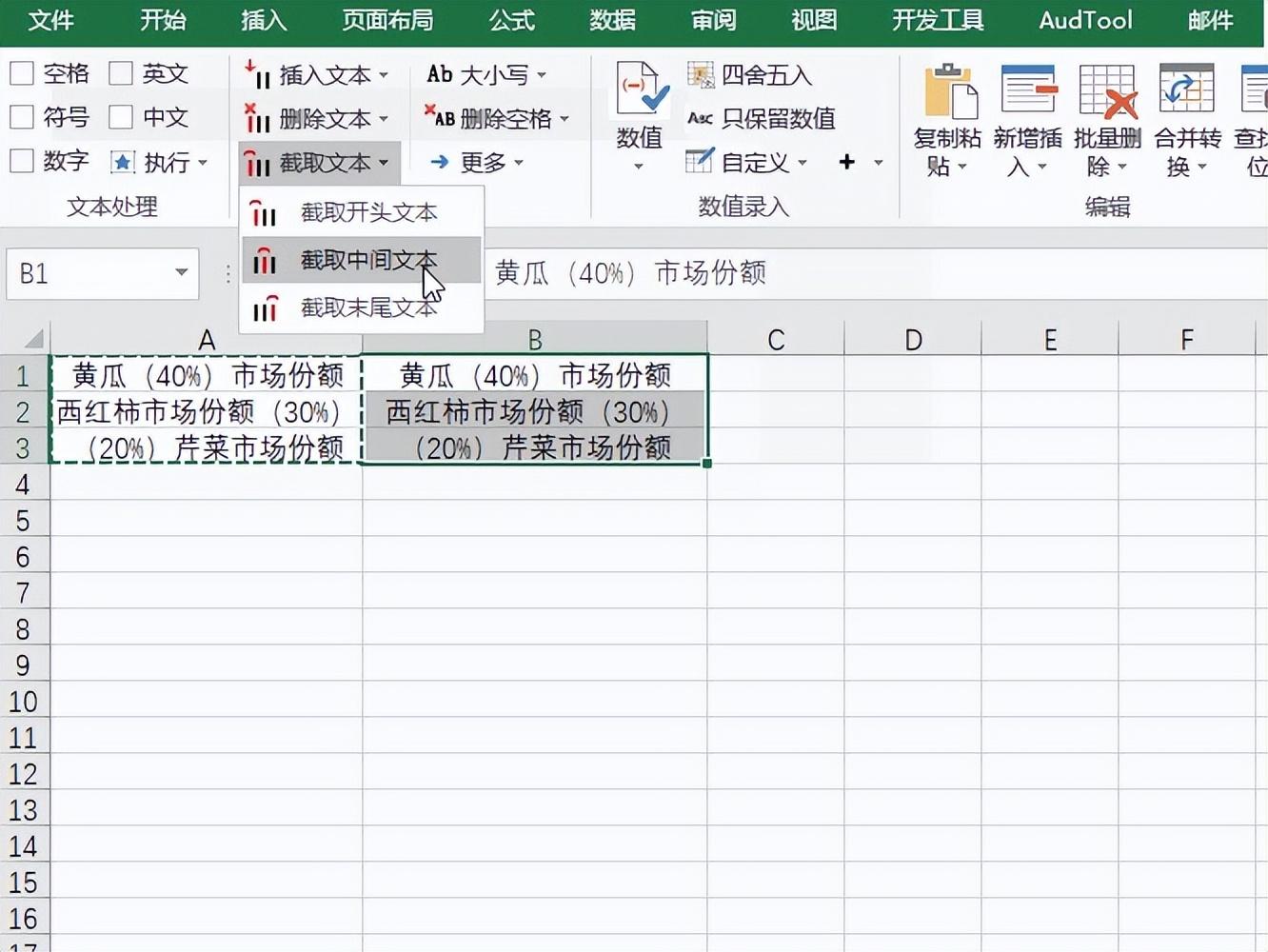The width and height of the screenshot is (1268, 952).
Task: Switch to the 数据 tab
Action: pos(612,20)
